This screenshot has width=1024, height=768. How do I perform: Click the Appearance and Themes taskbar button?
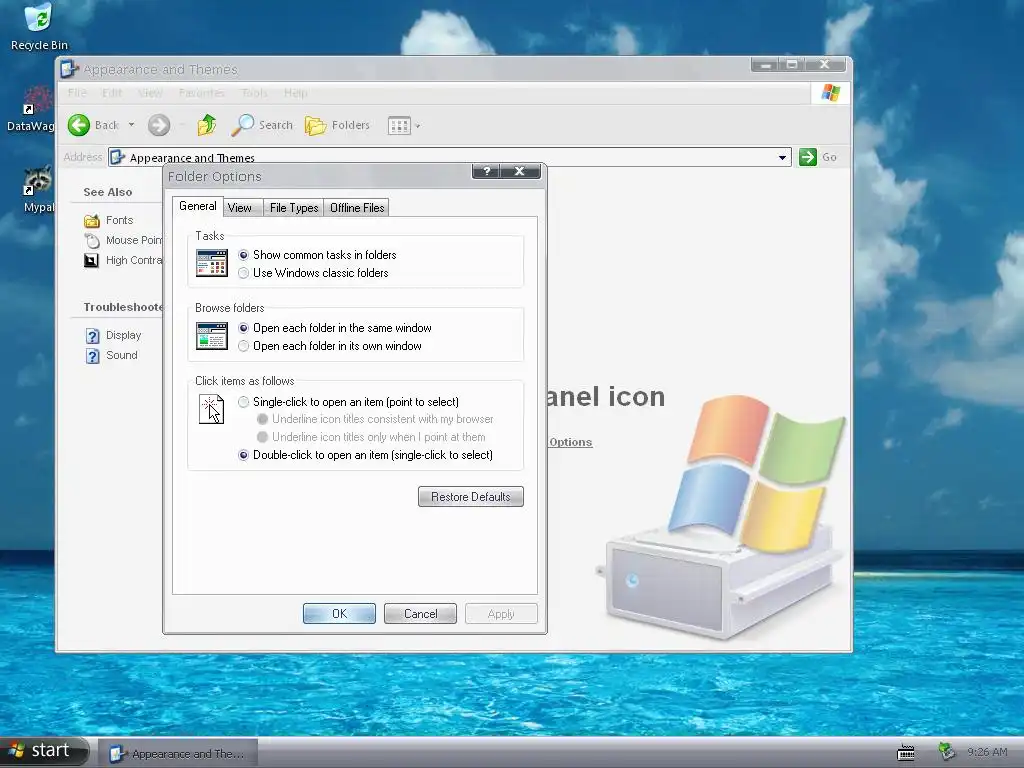pos(178,754)
